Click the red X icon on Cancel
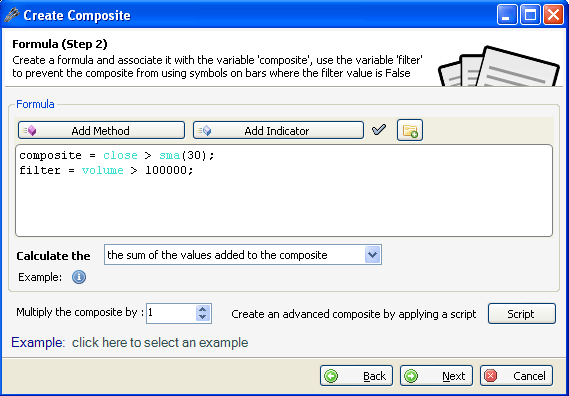The height and width of the screenshot is (396, 569). click(x=491, y=376)
